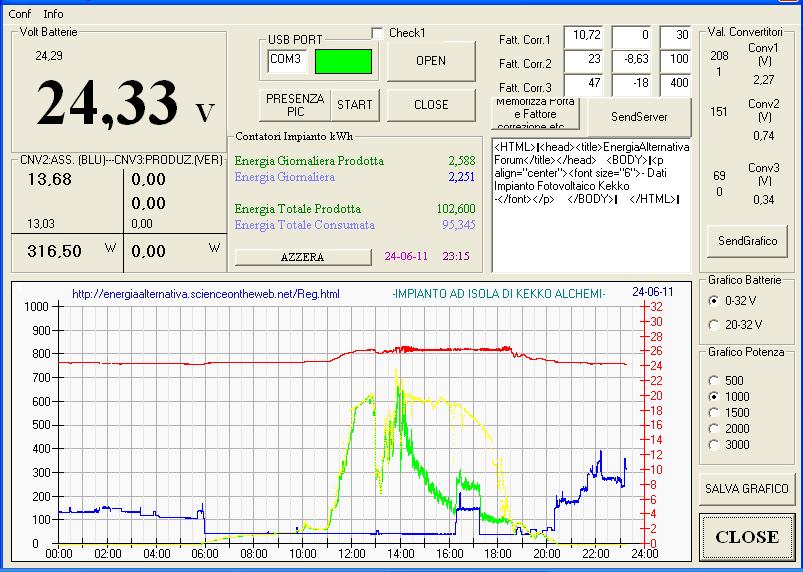Click the green USB port status indicator
803x572 pixels.
(x=343, y=61)
